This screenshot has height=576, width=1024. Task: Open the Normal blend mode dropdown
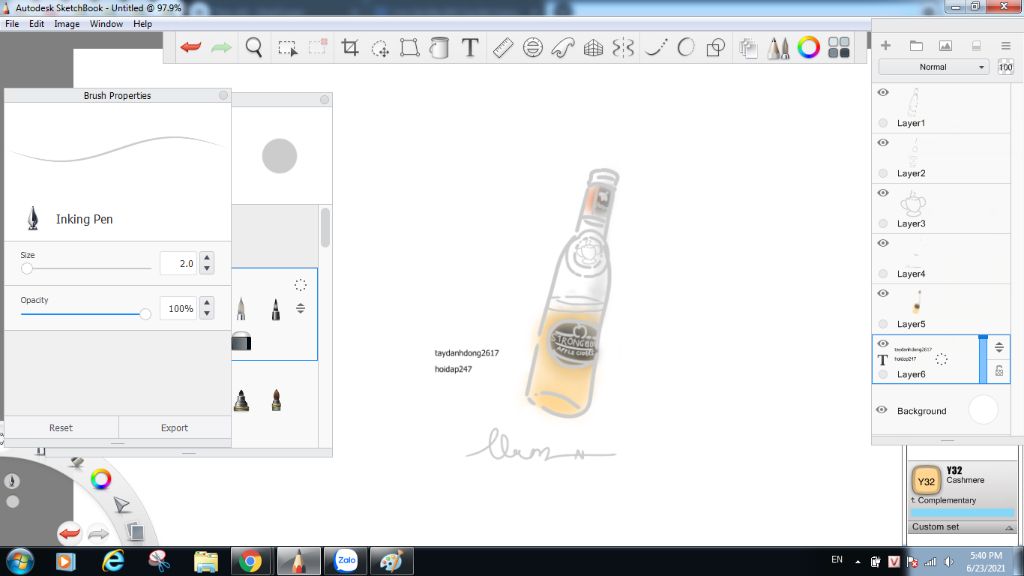(x=933, y=67)
